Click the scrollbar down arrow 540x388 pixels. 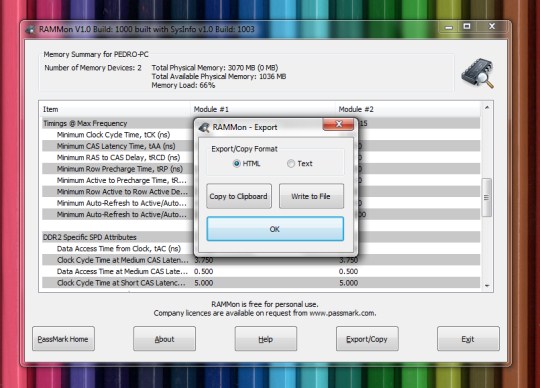[487, 286]
